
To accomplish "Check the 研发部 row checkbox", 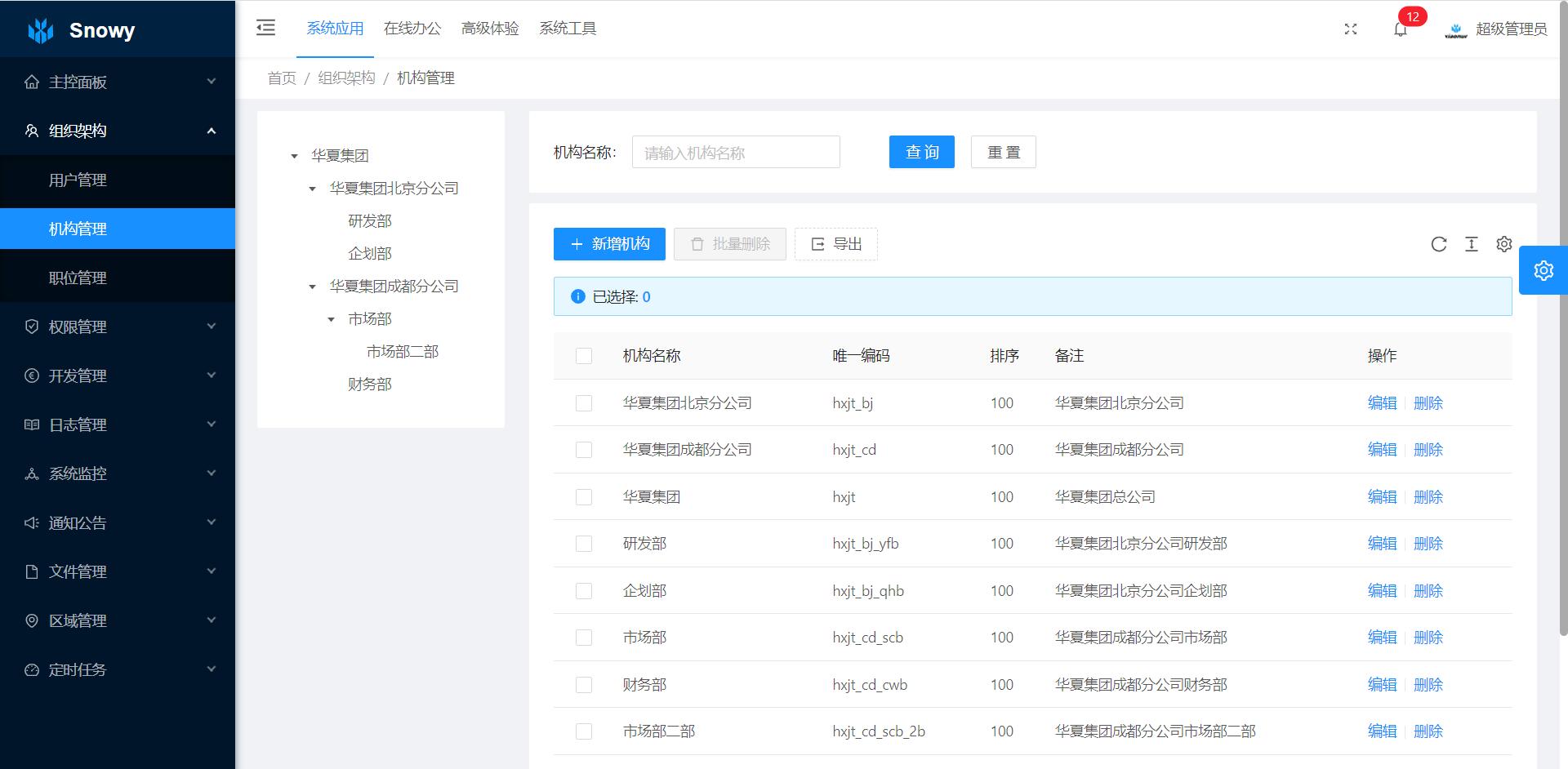I will coord(583,543).
